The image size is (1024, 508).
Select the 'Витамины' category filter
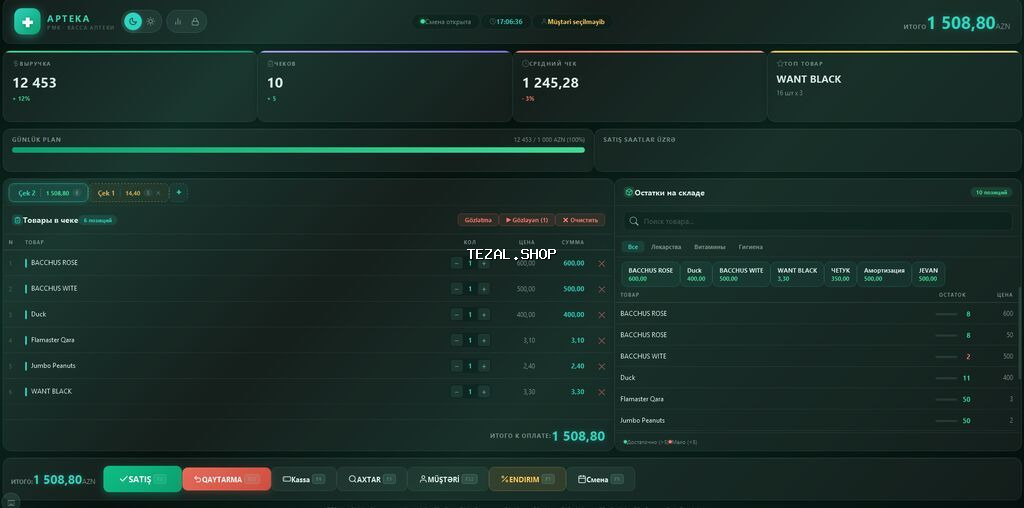(710, 247)
